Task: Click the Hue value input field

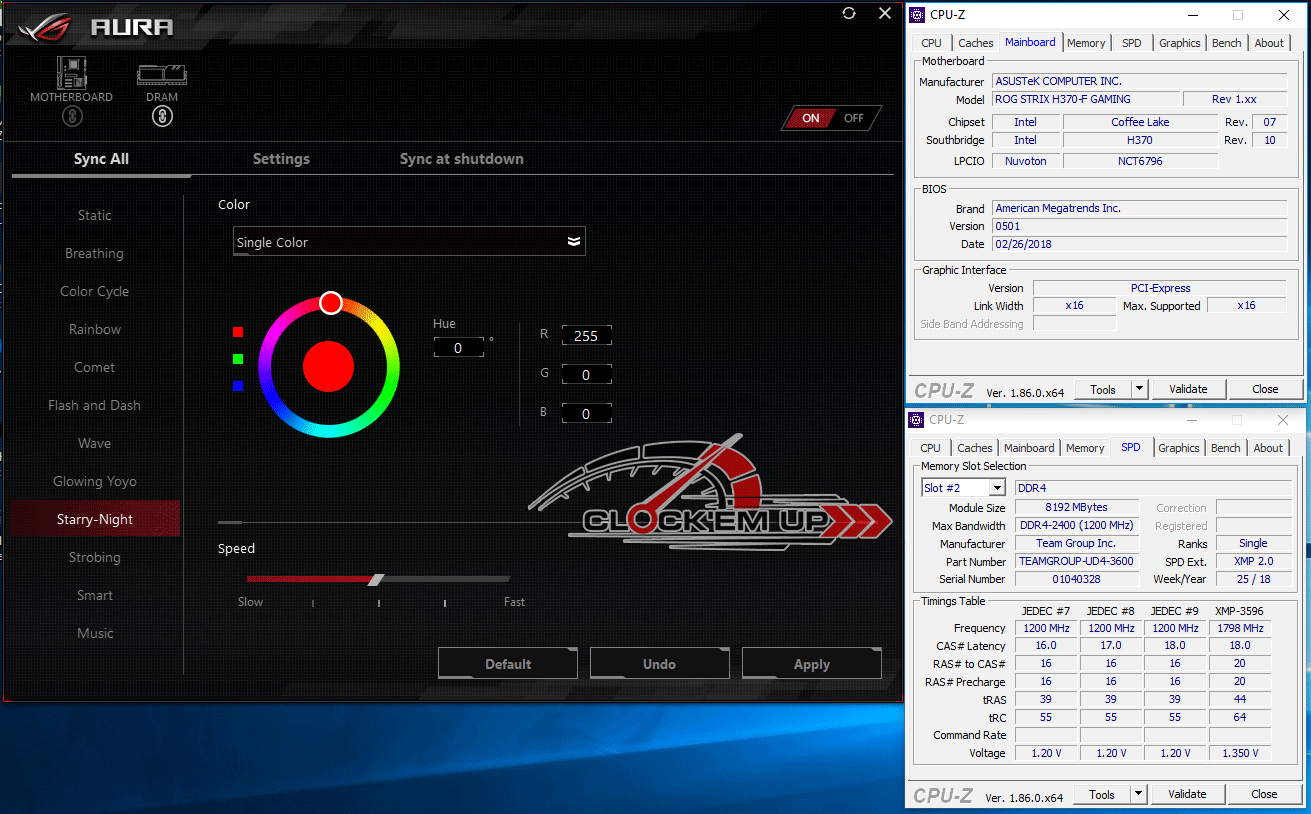Action: click(x=458, y=348)
